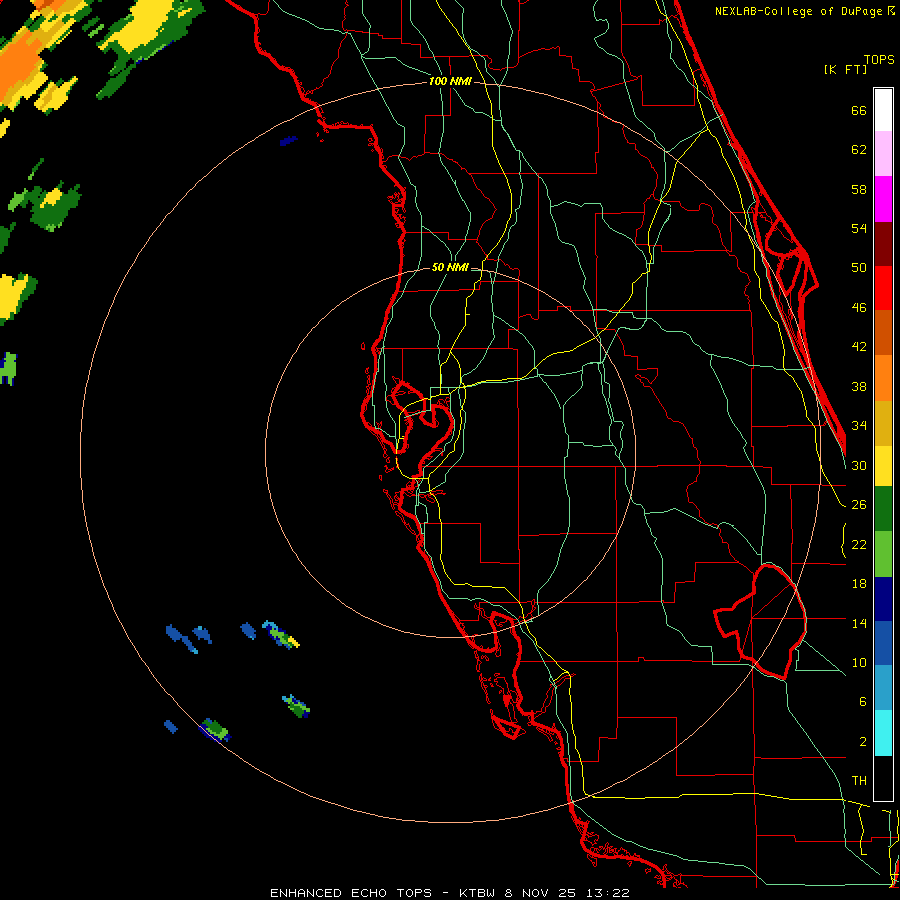Click the "8 NOV 25" date text
This screenshot has width=900, height=900.
(542, 893)
